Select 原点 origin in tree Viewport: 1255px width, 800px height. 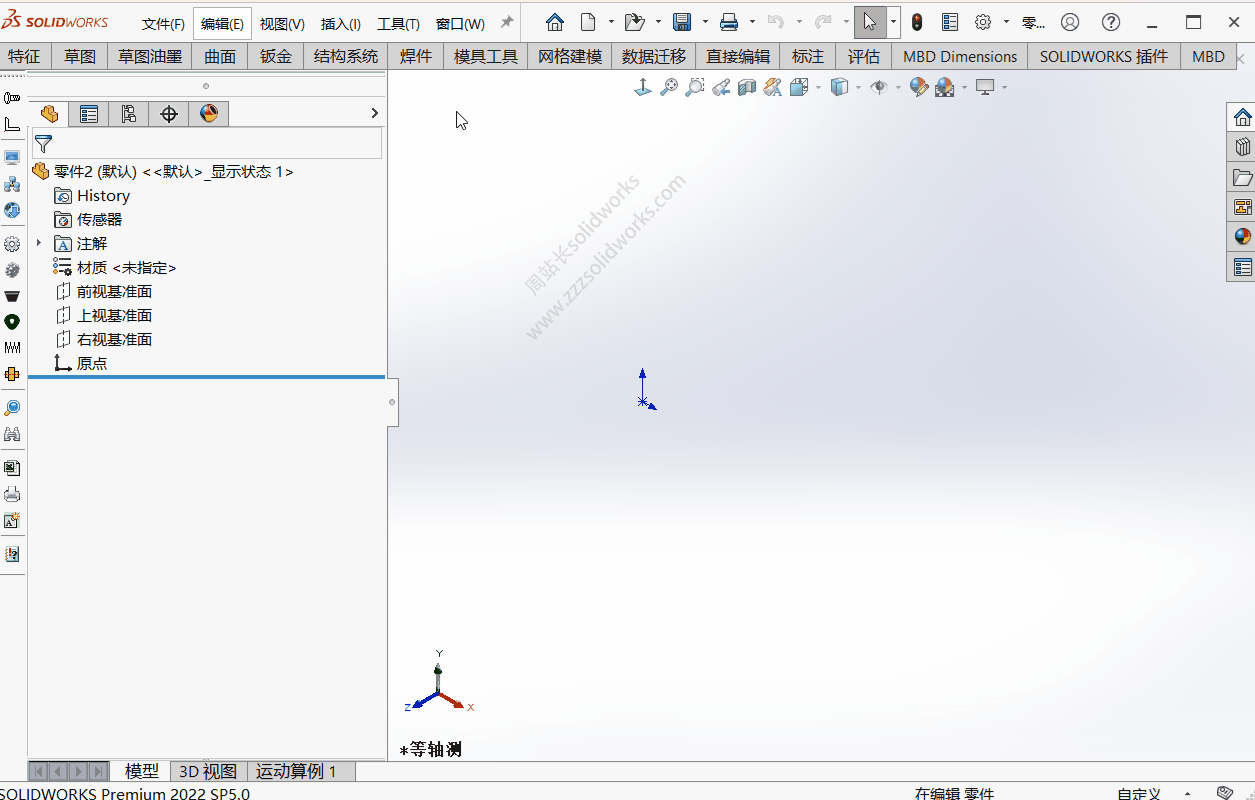point(80,364)
